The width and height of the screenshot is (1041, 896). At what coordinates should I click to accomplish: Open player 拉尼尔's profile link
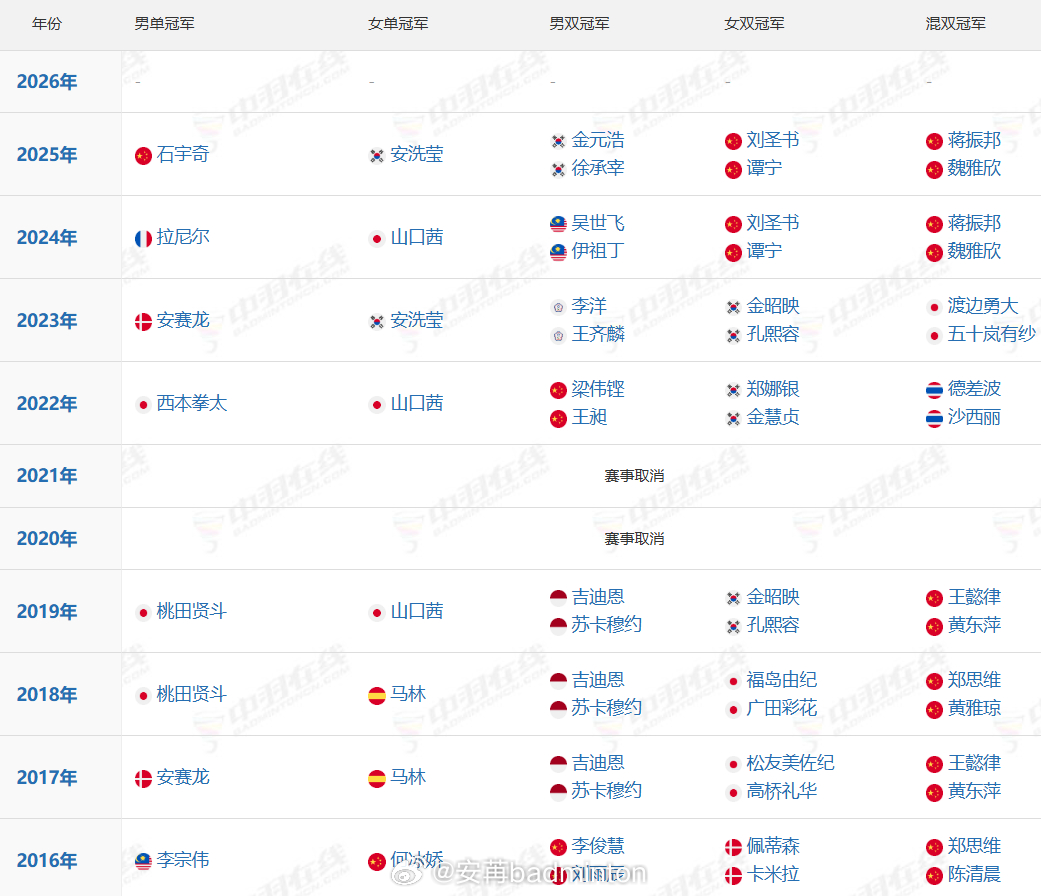[x=183, y=238]
